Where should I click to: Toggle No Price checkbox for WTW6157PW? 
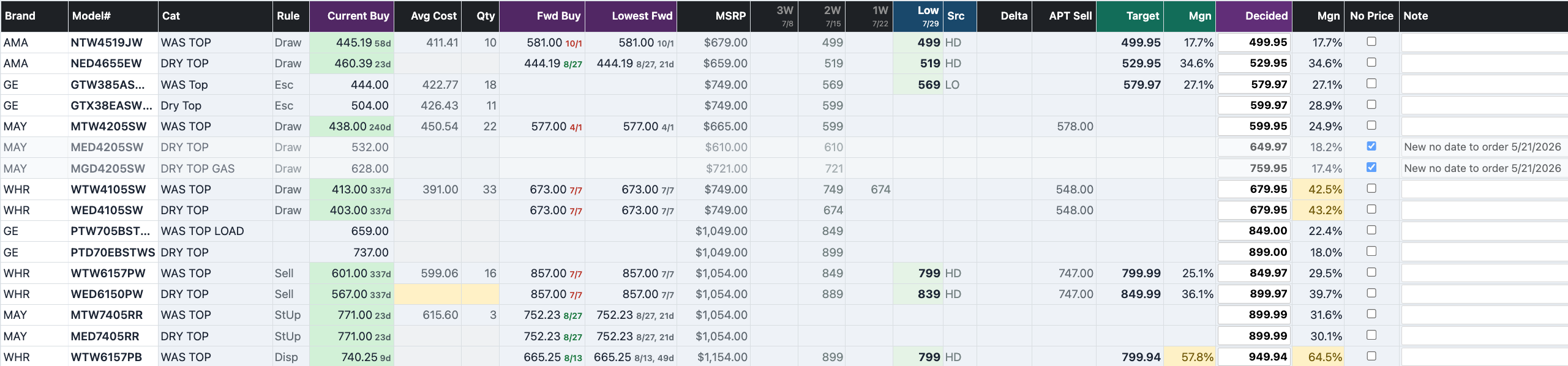(x=1371, y=272)
